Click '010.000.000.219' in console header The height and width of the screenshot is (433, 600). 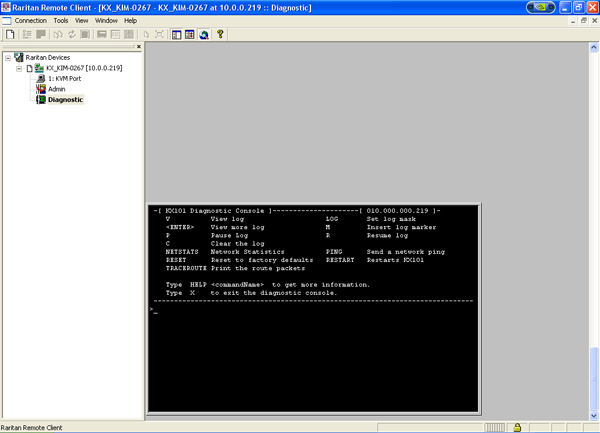pos(397,211)
